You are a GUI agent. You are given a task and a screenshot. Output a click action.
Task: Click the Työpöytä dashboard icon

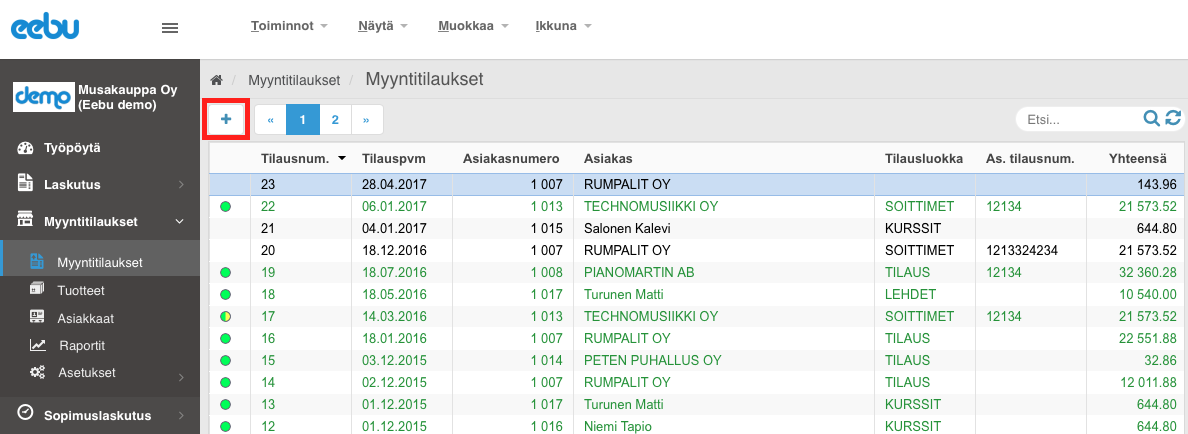click(x=26, y=148)
